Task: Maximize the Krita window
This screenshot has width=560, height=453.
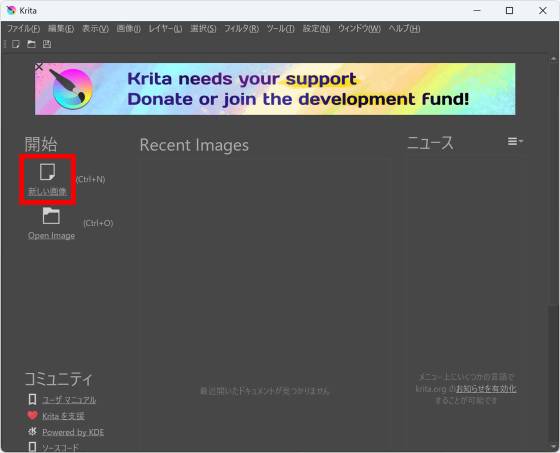Action: tap(510, 11)
